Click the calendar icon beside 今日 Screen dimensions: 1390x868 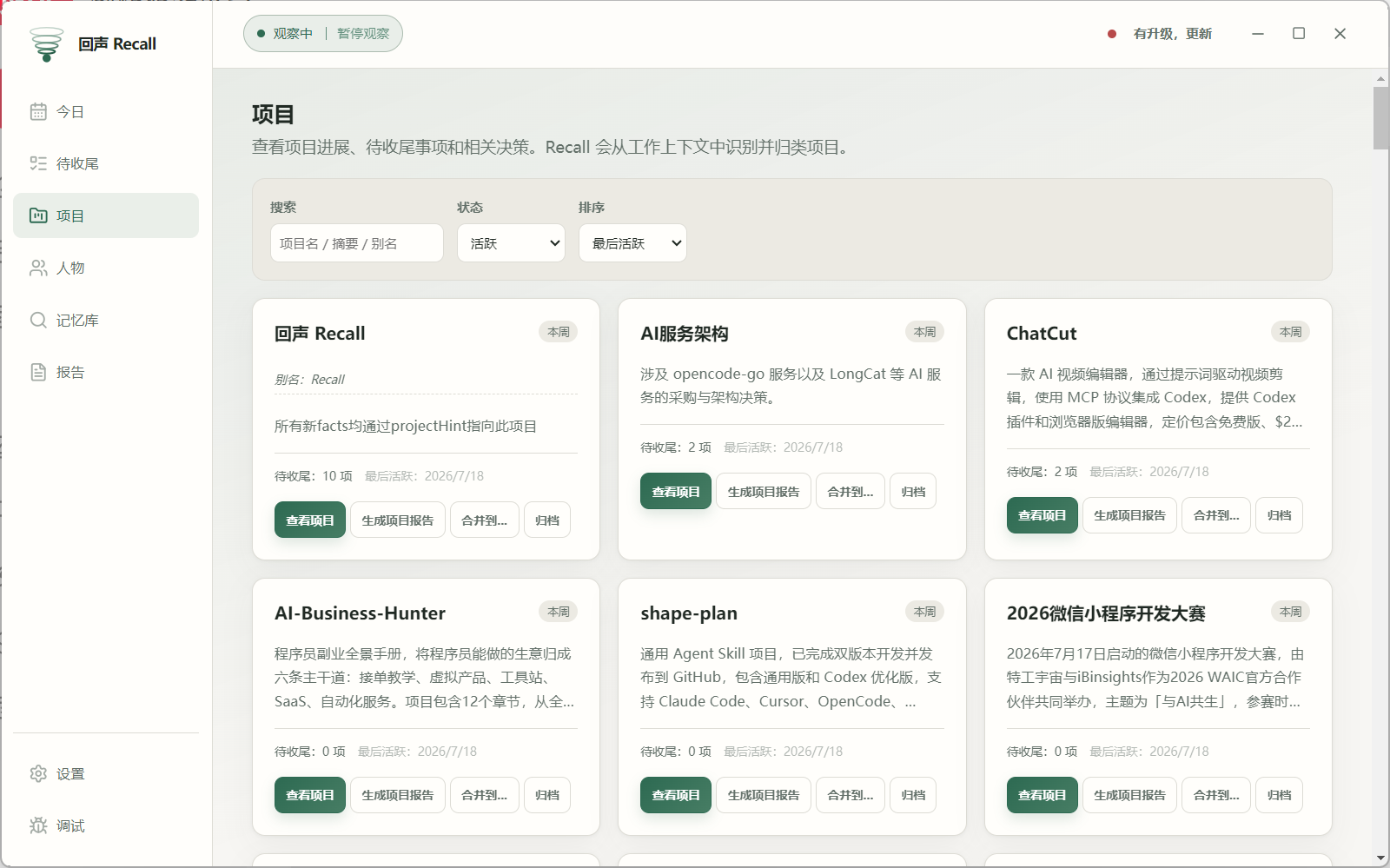[38, 111]
